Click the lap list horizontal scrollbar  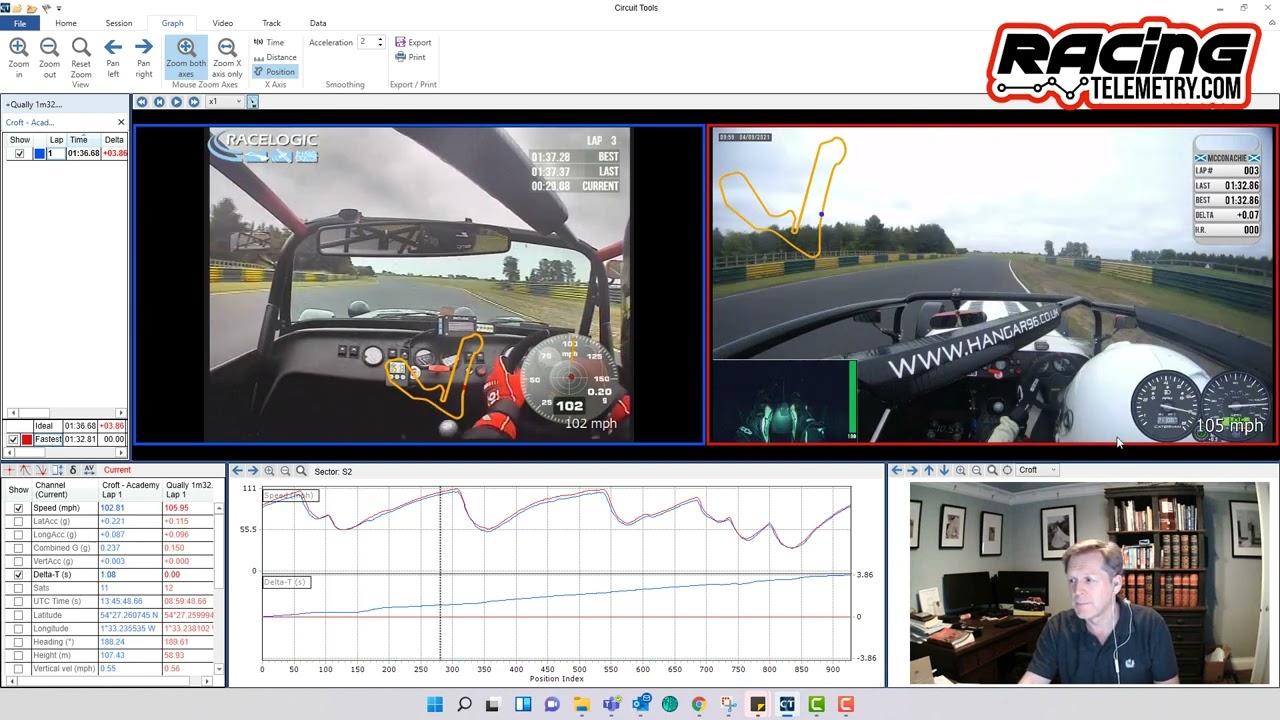click(66, 413)
